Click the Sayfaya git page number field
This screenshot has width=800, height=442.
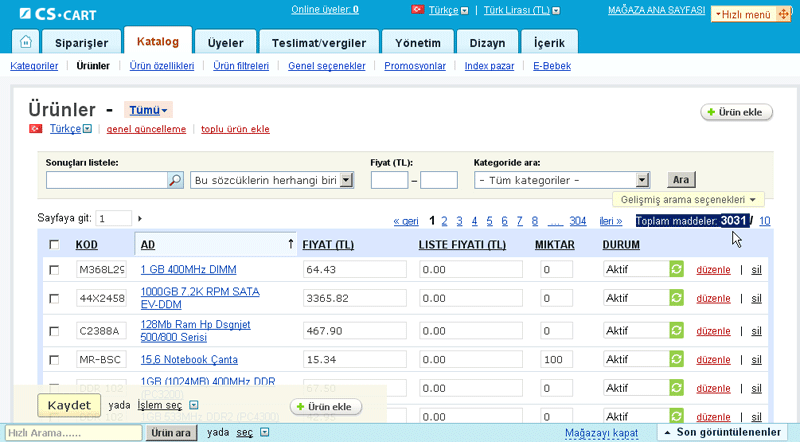tap(113, 218)
